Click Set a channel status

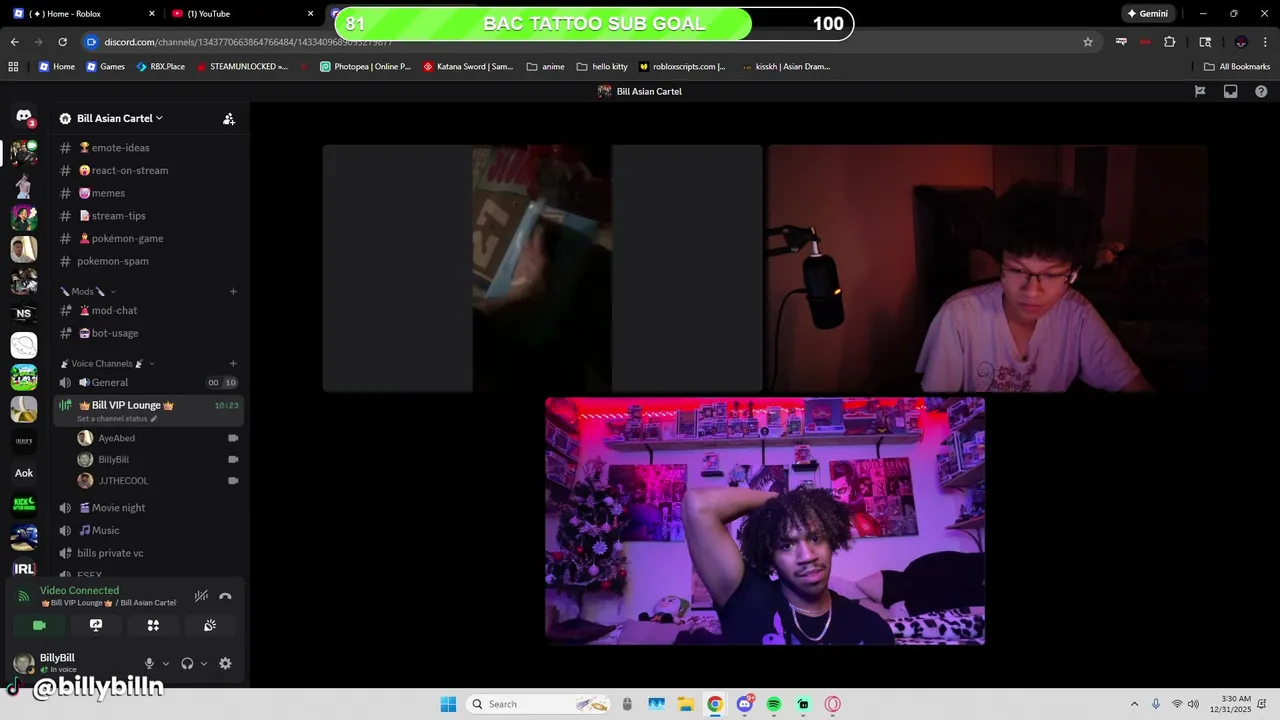tap(117, 419)
